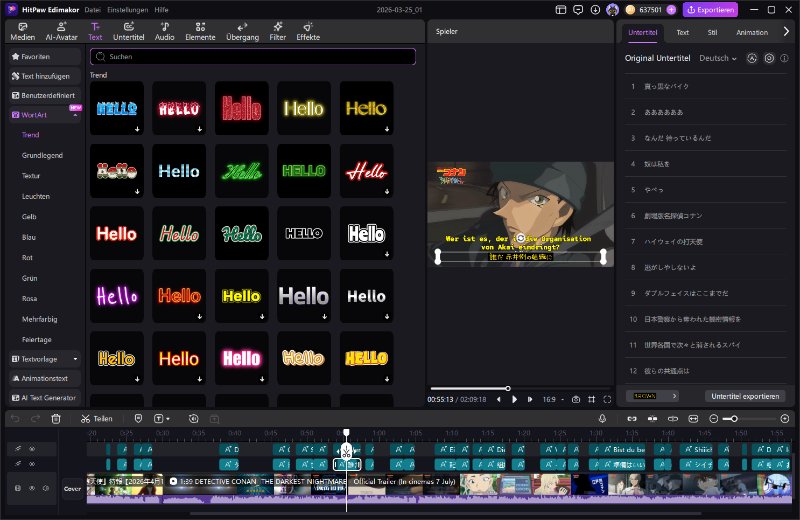This screenshot has width=800, height=520.
Task: Toggle visibility of the first subtitle track
Action: pos(32,449)
